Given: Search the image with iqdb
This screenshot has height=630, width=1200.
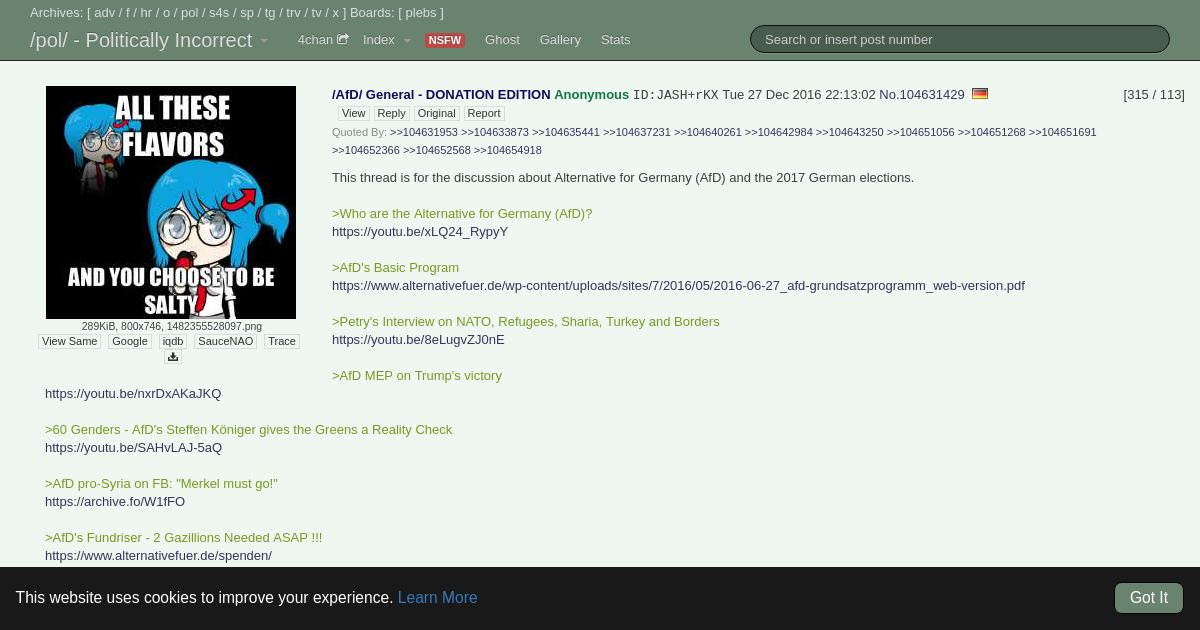Looking at the screenshot, I should 173,341.
